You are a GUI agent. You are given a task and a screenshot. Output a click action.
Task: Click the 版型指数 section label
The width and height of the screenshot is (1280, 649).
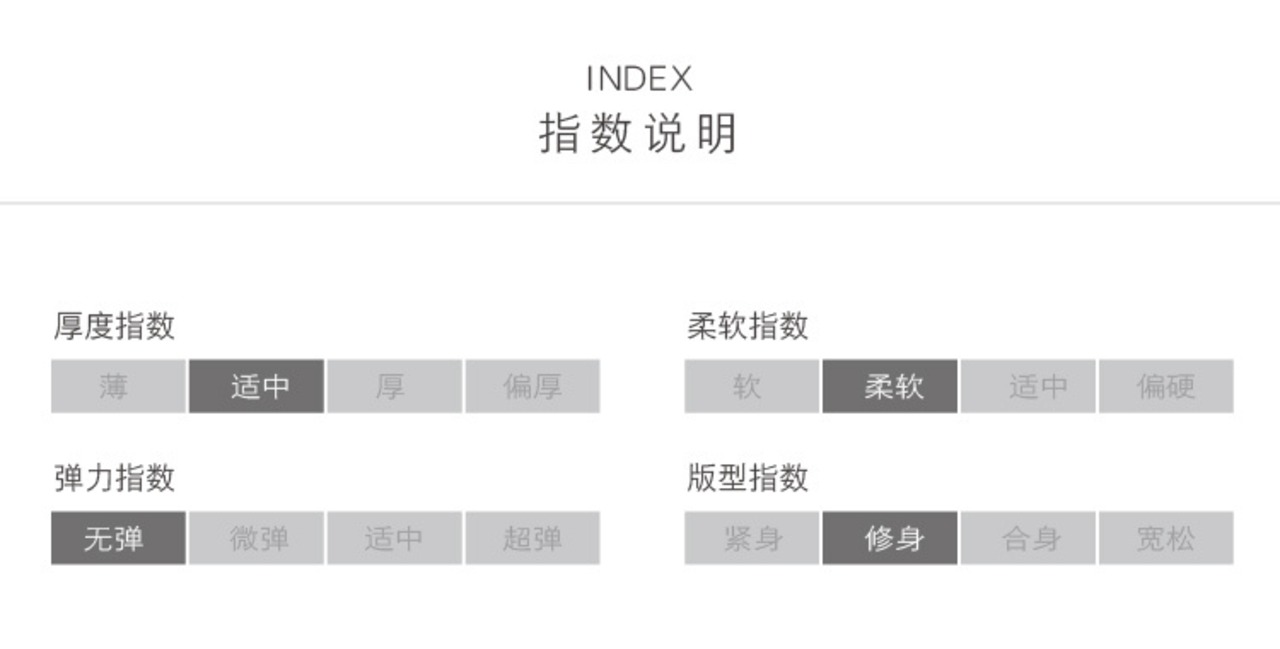tap(747, 478)
